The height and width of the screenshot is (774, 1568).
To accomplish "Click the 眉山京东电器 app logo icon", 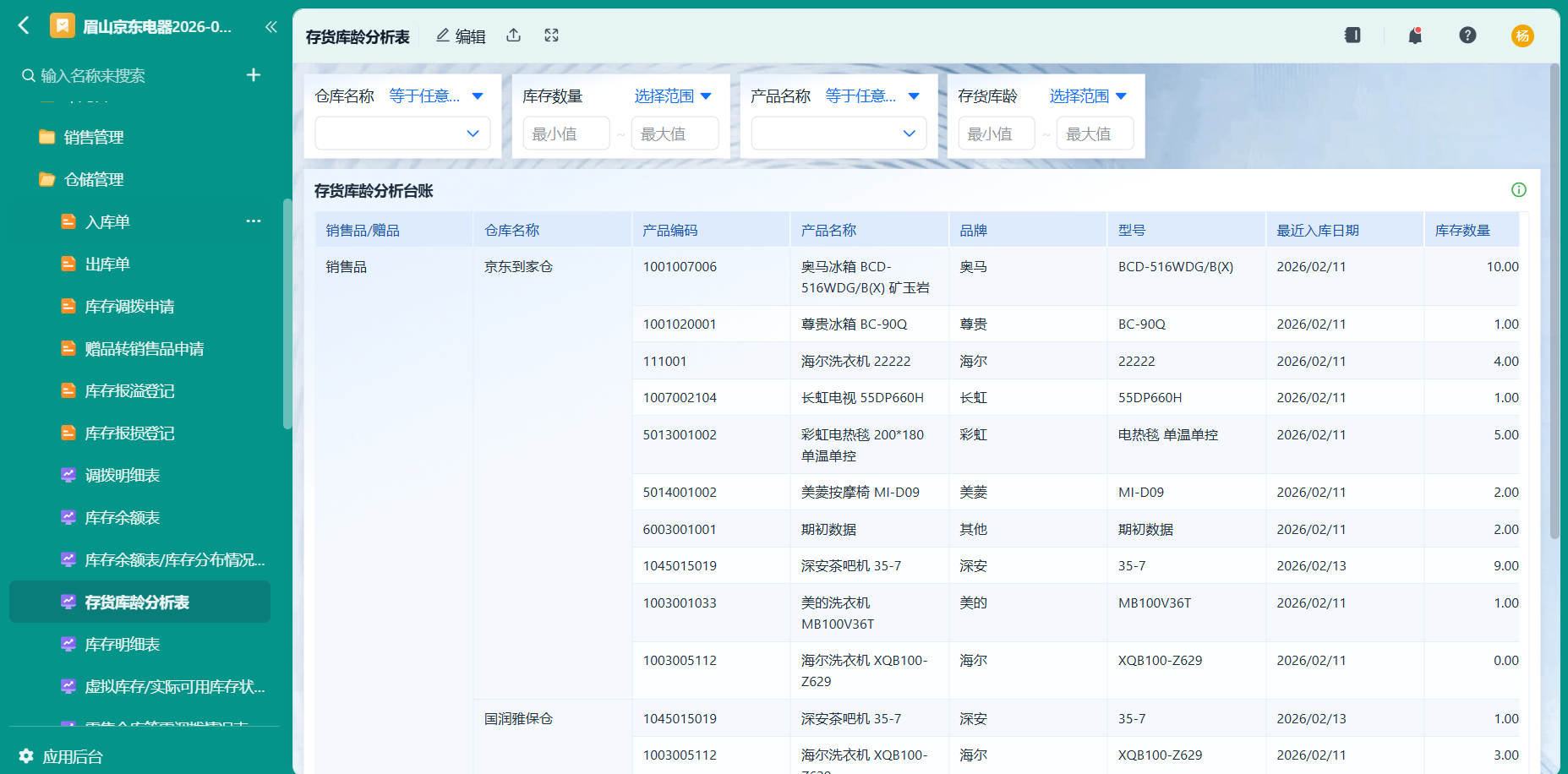I will [62, 26].
